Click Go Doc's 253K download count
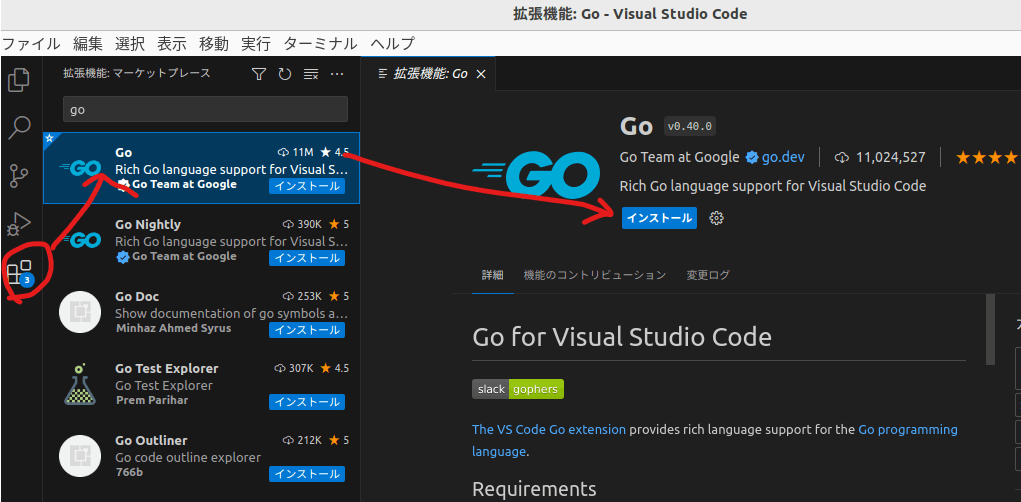Viewport: 1021px width, 502px height. pos(302,296)
